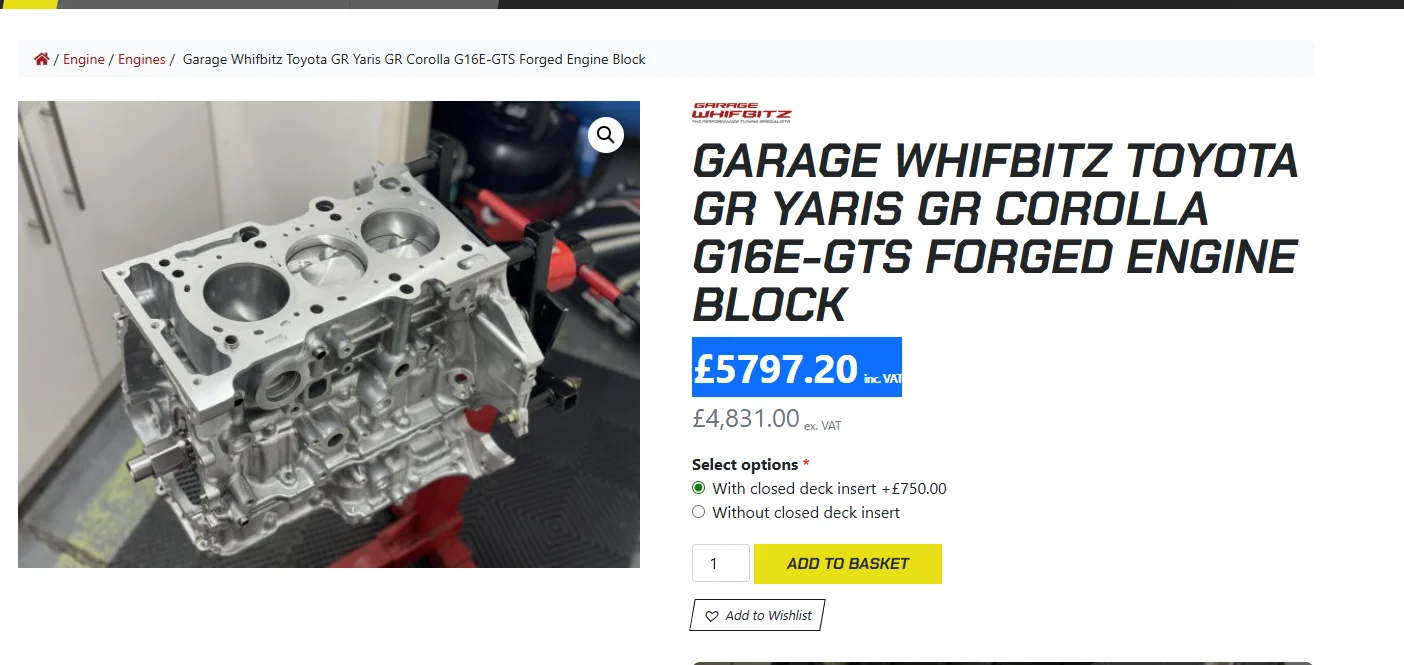The height and width of the screenshot is (665, 1404).
Task: Go to the home page via house icon
Action: coord(41,59)
